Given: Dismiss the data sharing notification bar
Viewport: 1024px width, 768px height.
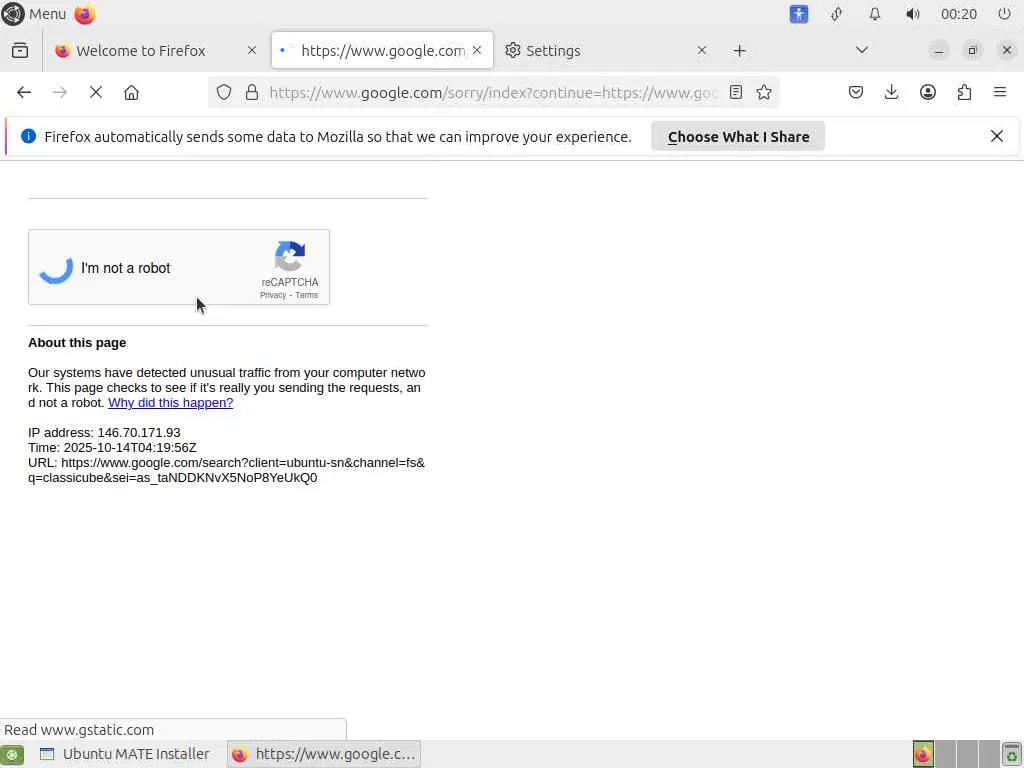Looking at the screenshot, I should pos(997,136).
